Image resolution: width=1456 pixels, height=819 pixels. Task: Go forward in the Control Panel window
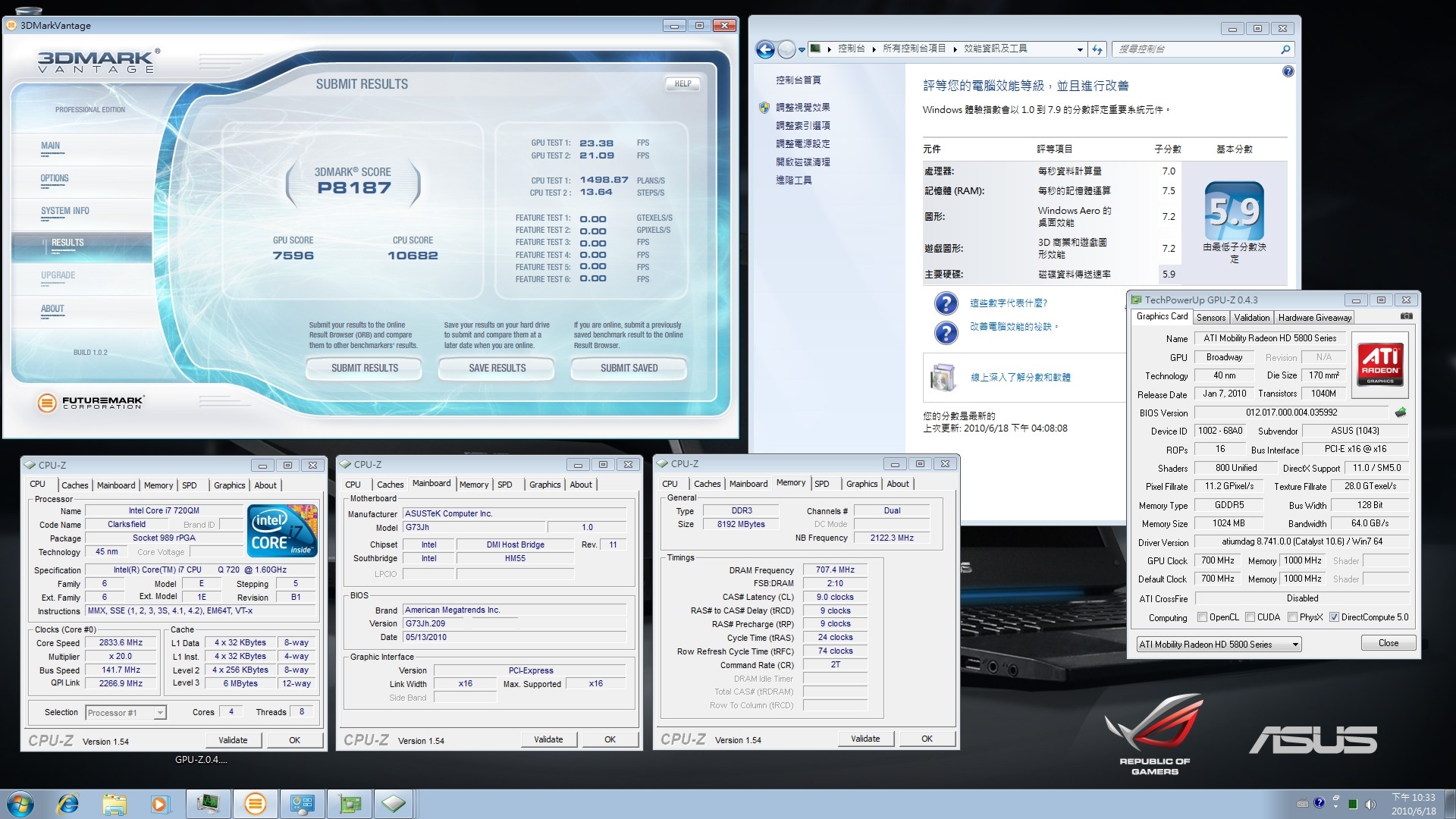coord(787,50)
